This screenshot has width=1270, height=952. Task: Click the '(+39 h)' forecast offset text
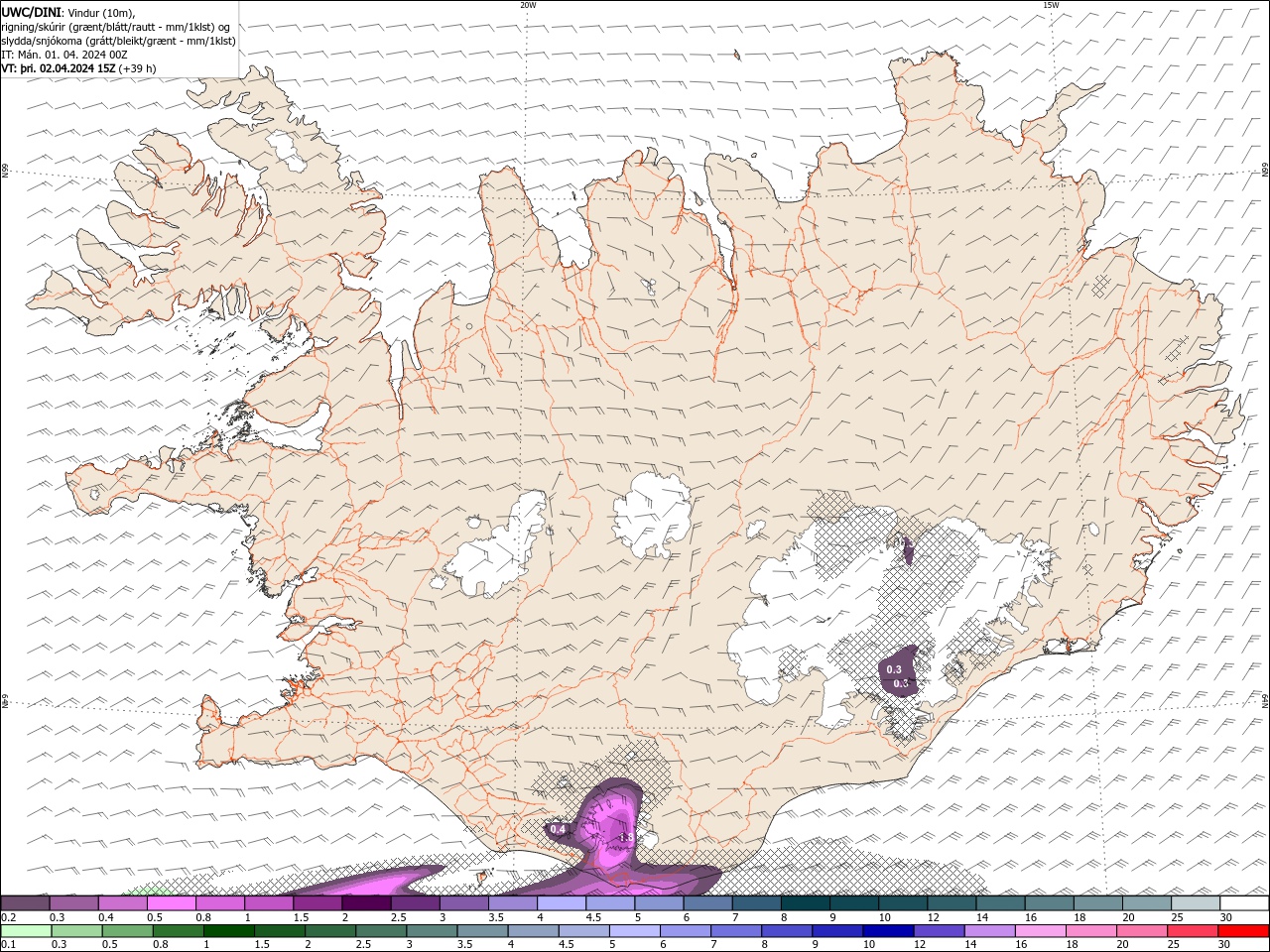(137, 68)
